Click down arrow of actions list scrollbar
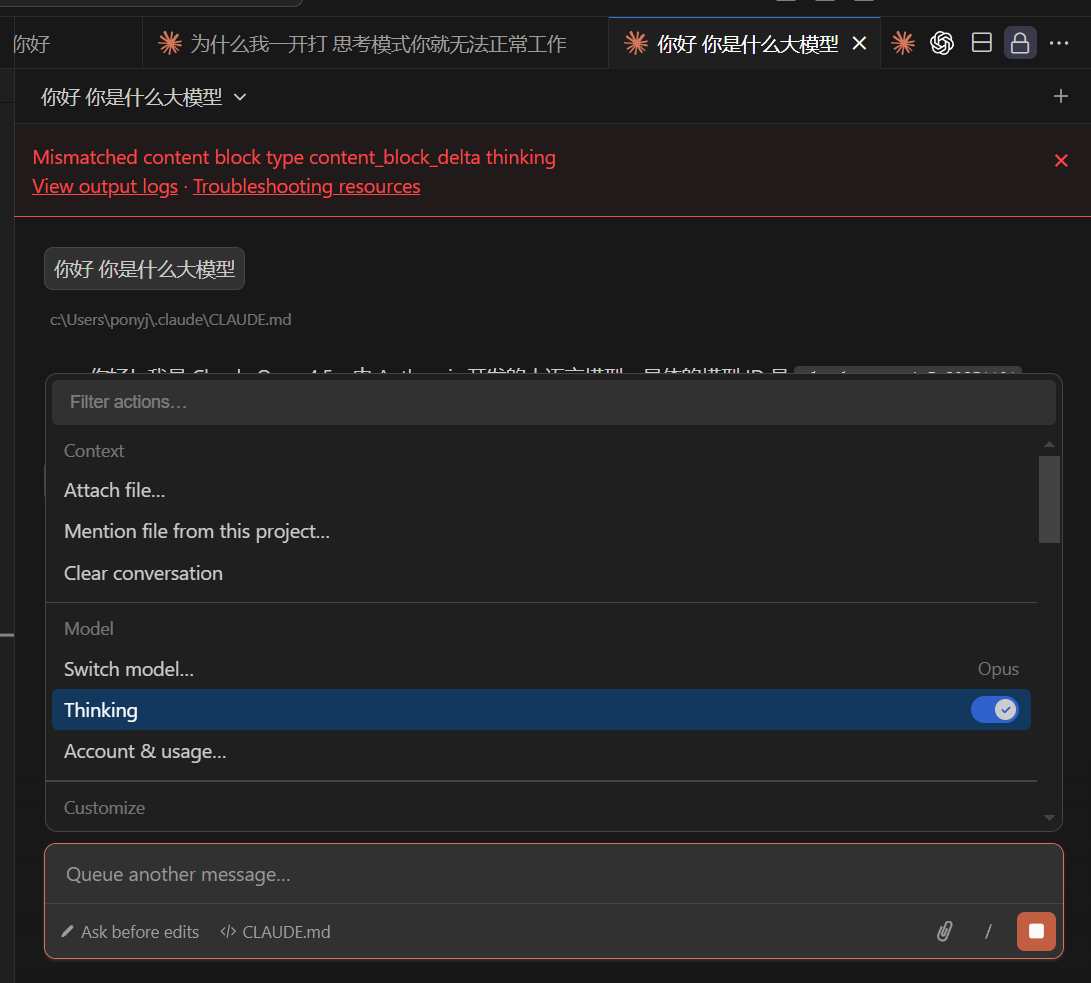Image resolution: width=1091 pixels, height=983 pixels. click(x=1049, y=817)
